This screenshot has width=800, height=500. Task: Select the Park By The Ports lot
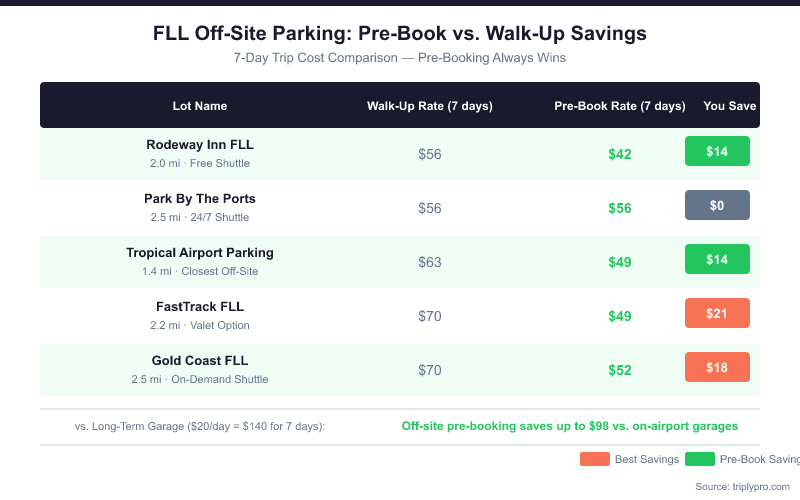200,198
